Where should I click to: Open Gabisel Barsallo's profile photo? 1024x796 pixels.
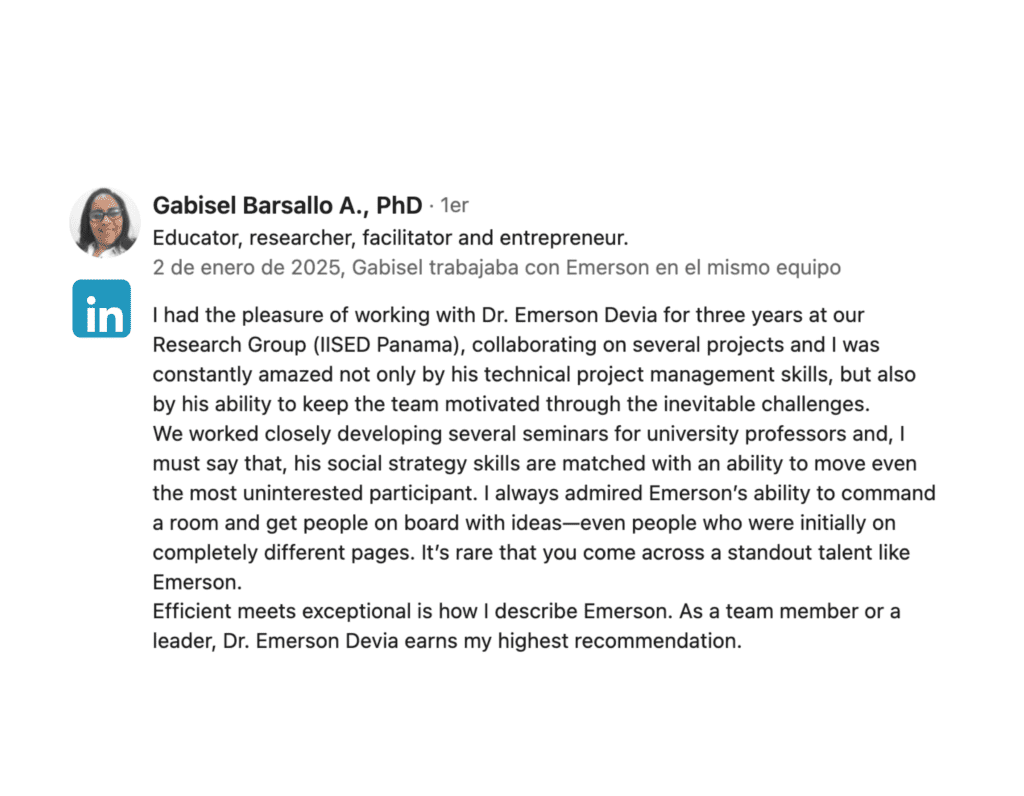tap(104, 221)
